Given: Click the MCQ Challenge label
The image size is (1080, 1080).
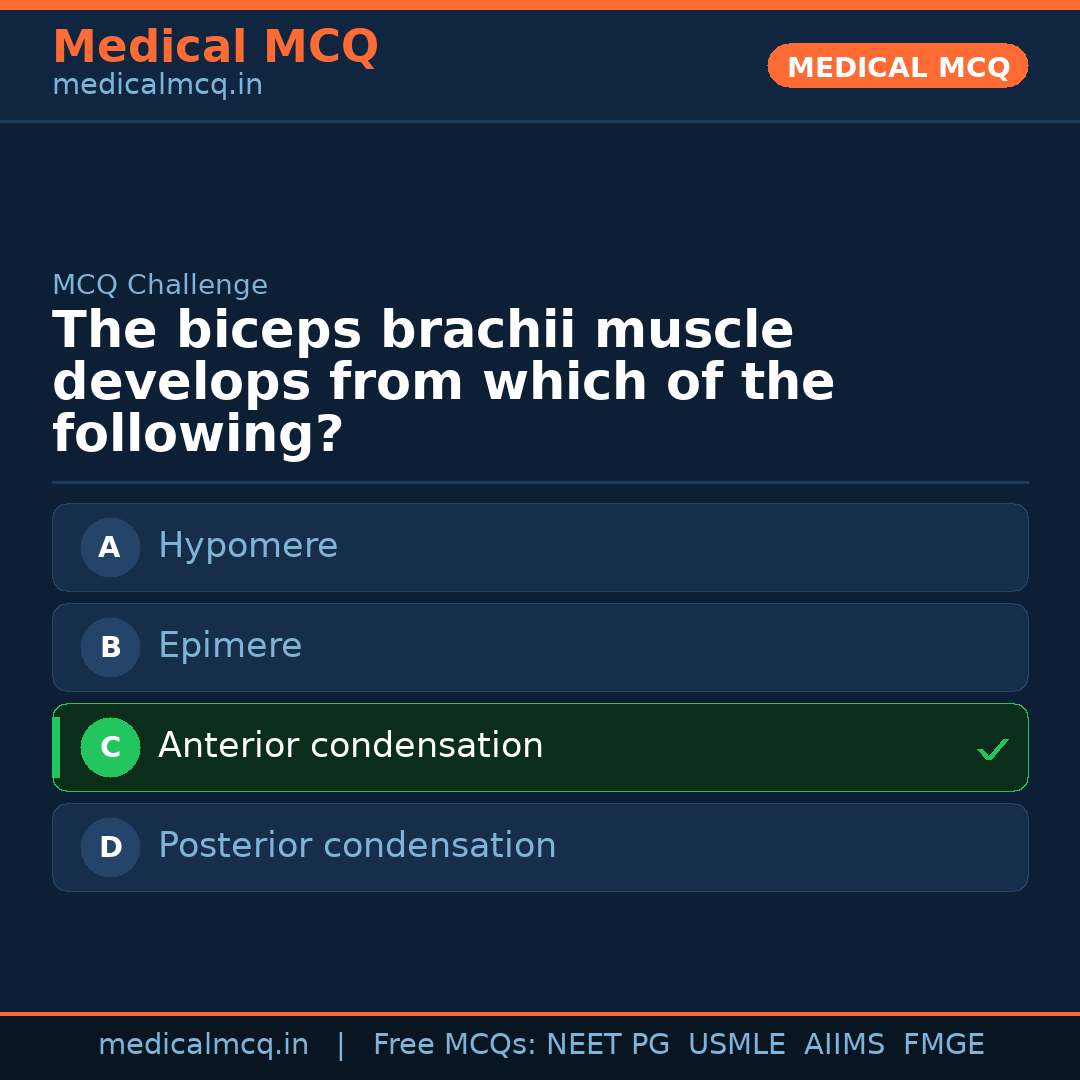Looking at the screenshot, I should 160,285.
